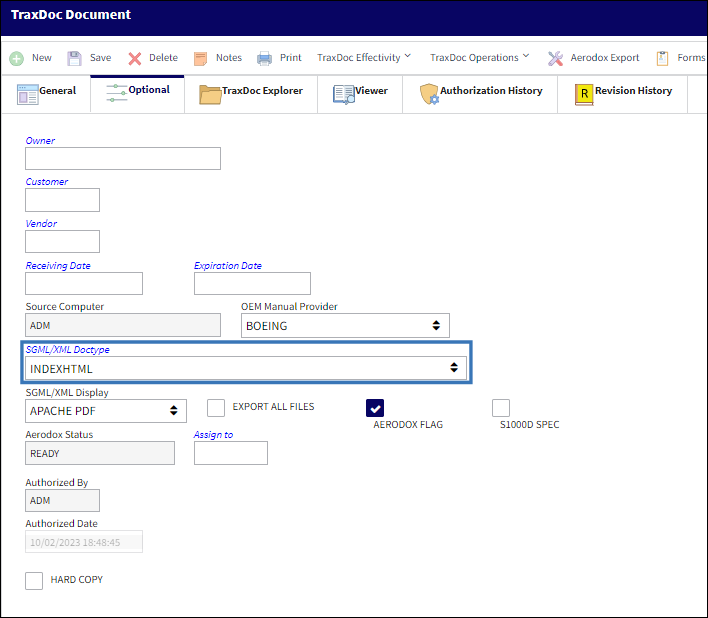
Task: Click the TraxDoc Explorer folder icon
Action: click(210, 94)
